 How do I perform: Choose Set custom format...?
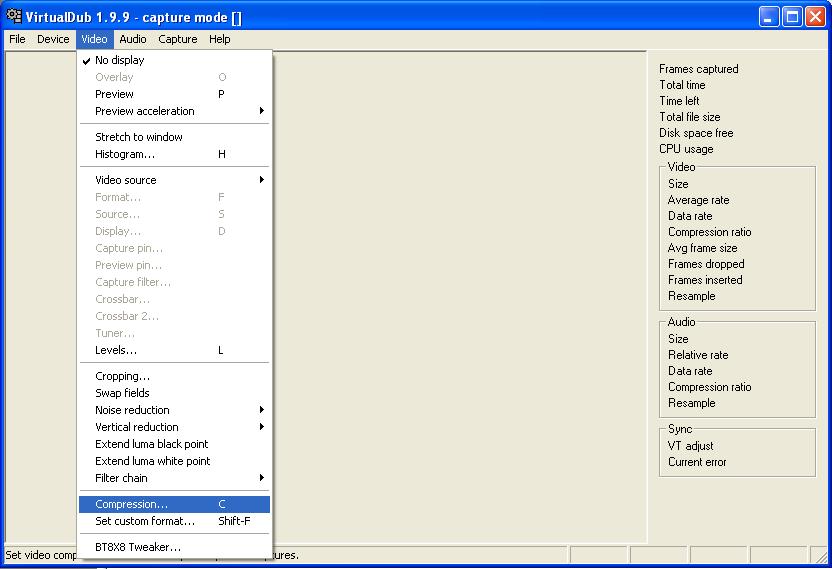click(x=175, y=521)
